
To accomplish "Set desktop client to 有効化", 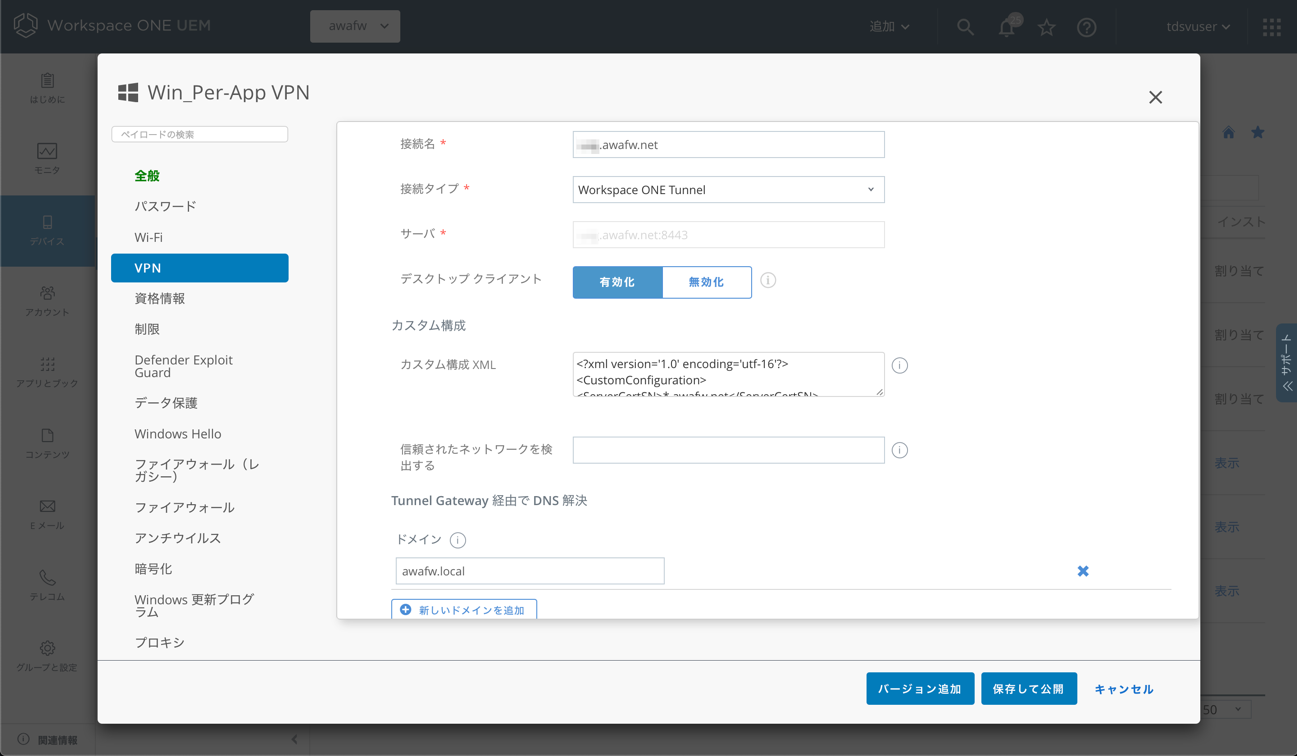I will (617, 282).
